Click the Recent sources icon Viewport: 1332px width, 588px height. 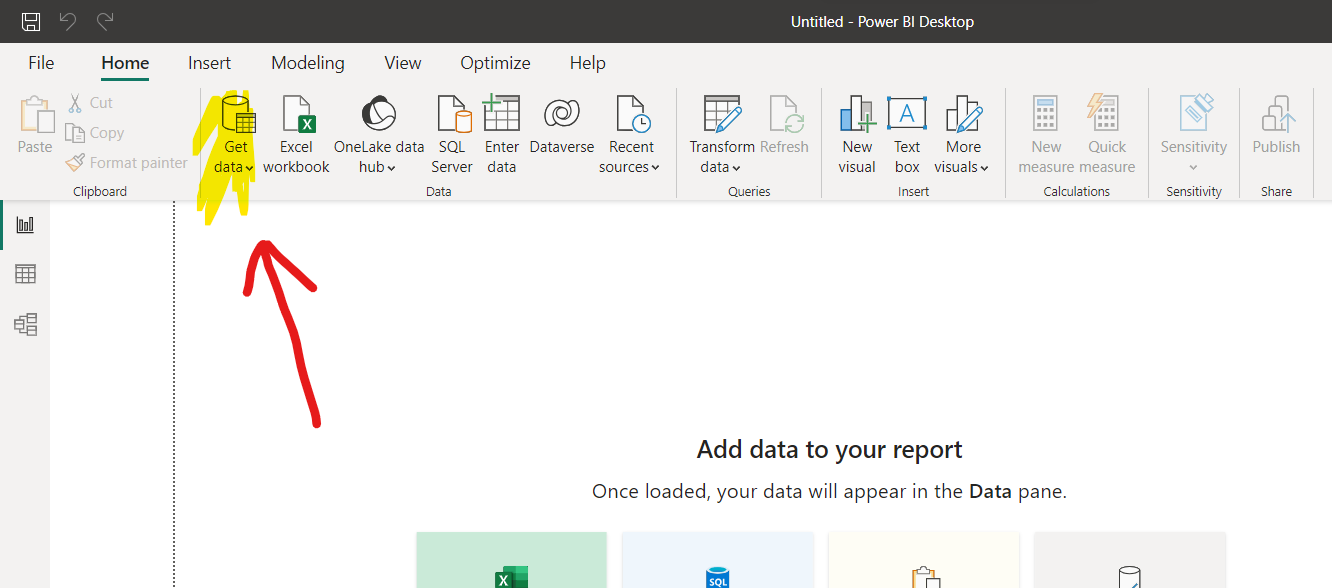[x=633, y=114]
